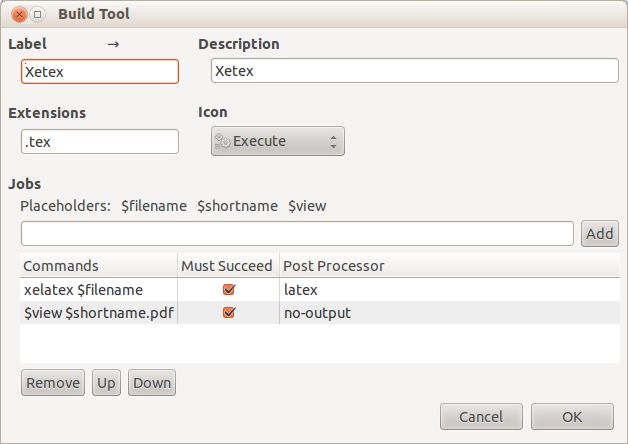Click the Commands column header
This screenshot has height=444, width=628.
point(98,265)
